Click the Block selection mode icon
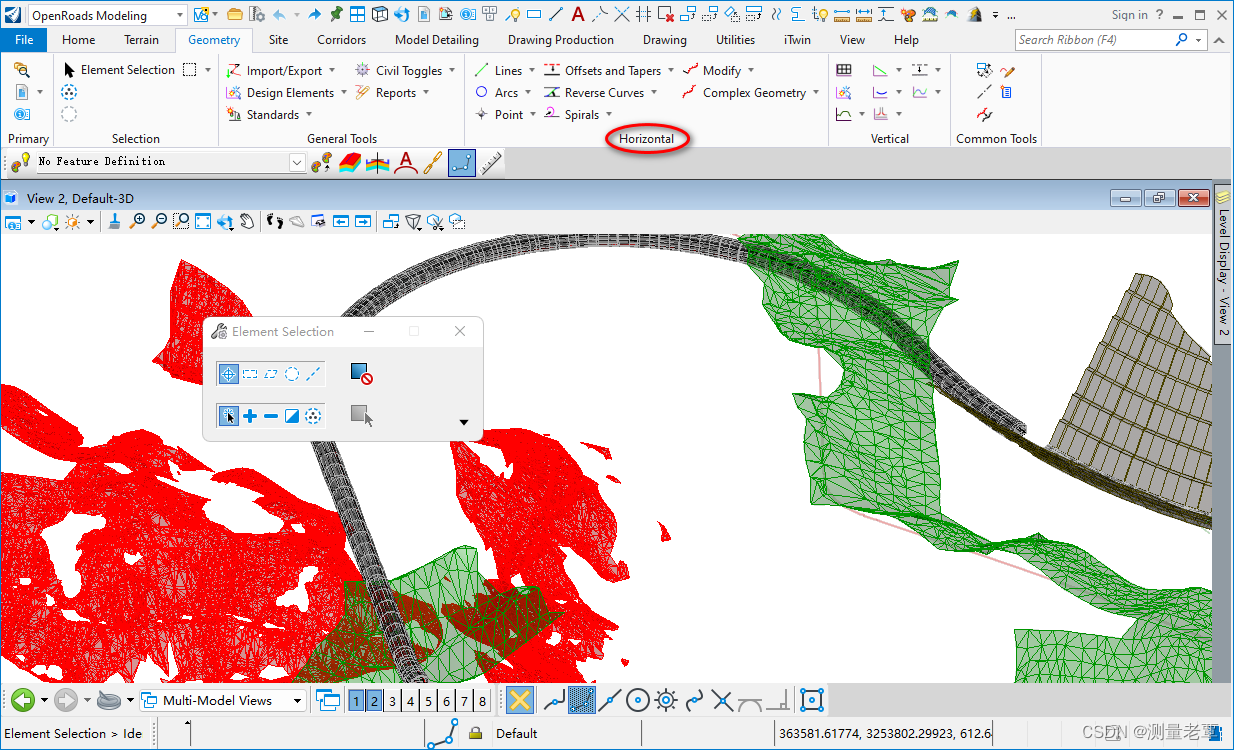This screenshot has width=1234, height=750. coord(250,374)
